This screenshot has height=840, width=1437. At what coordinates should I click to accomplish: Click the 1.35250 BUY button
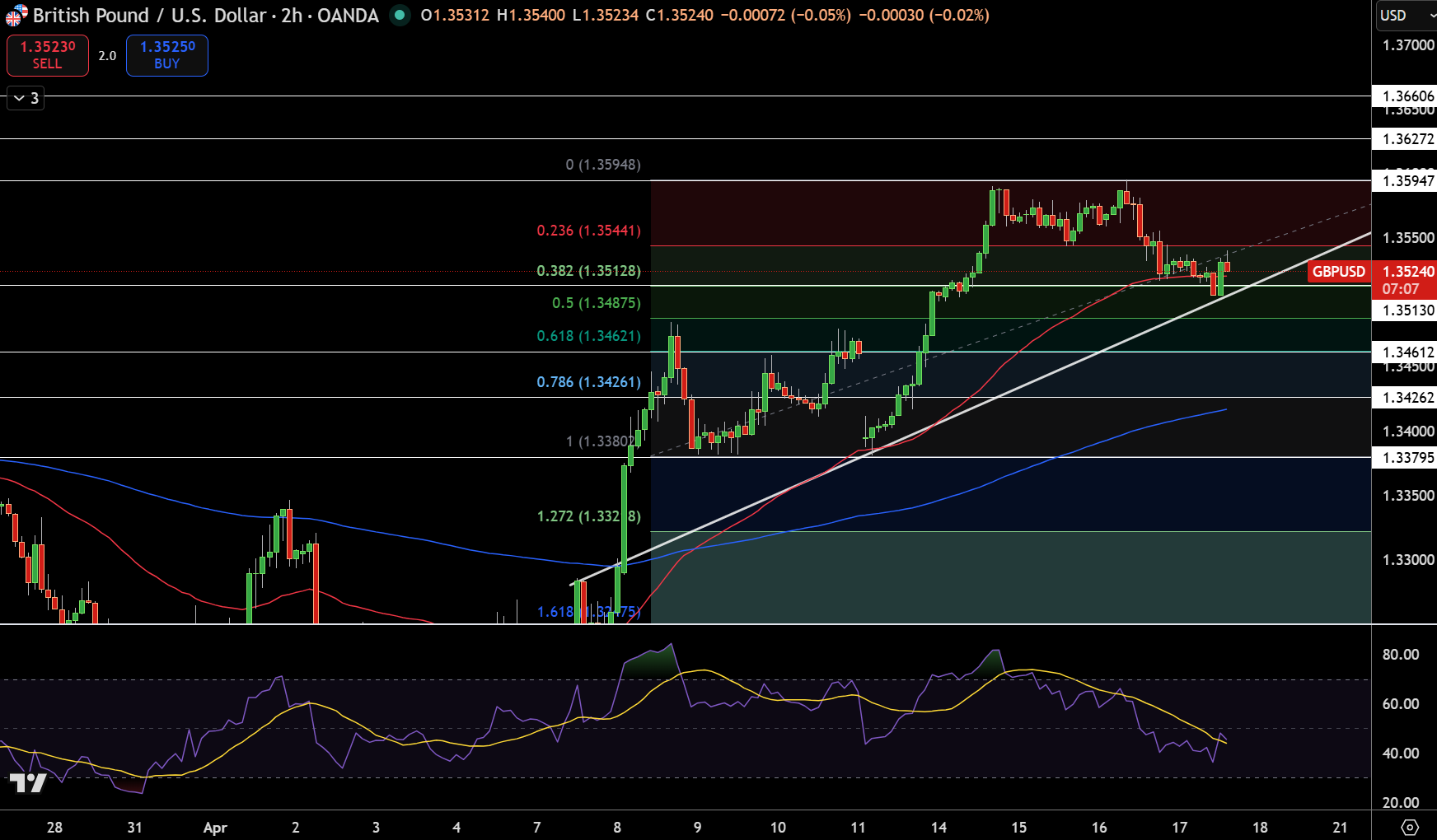tap(167, 55)
